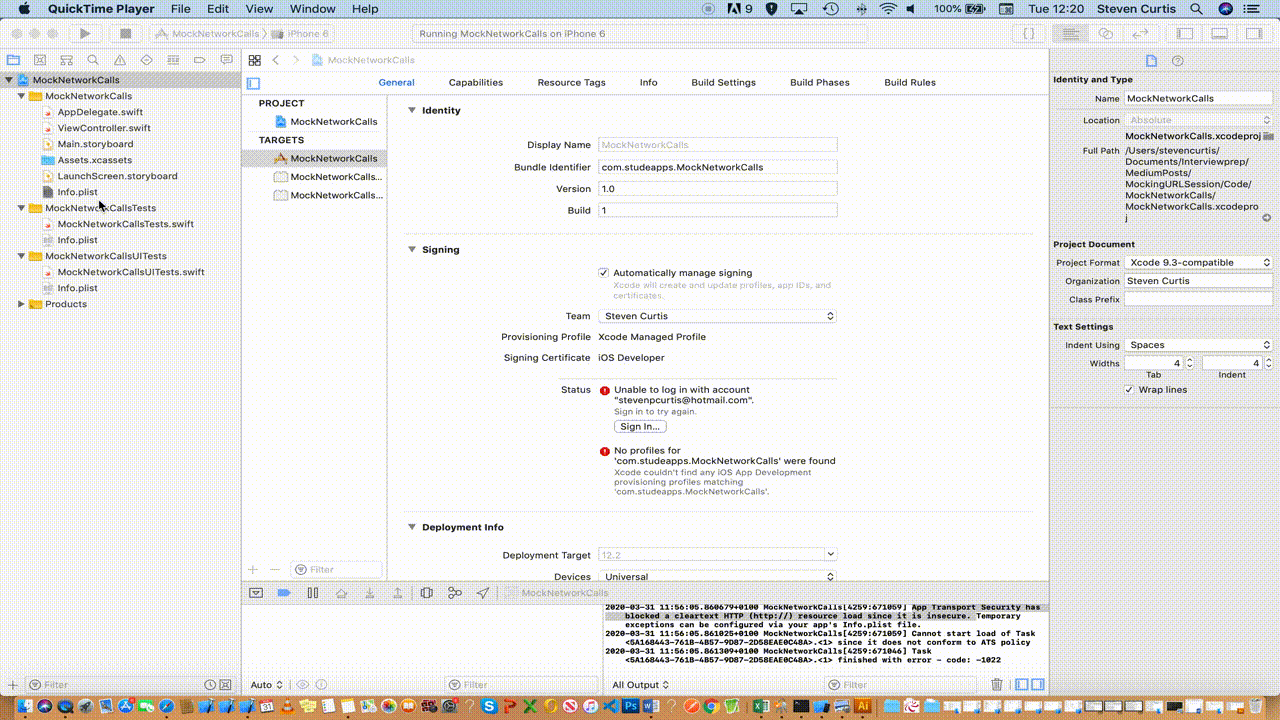
Task: Open the code snippets library braces button
Action: coord(1029,33)
